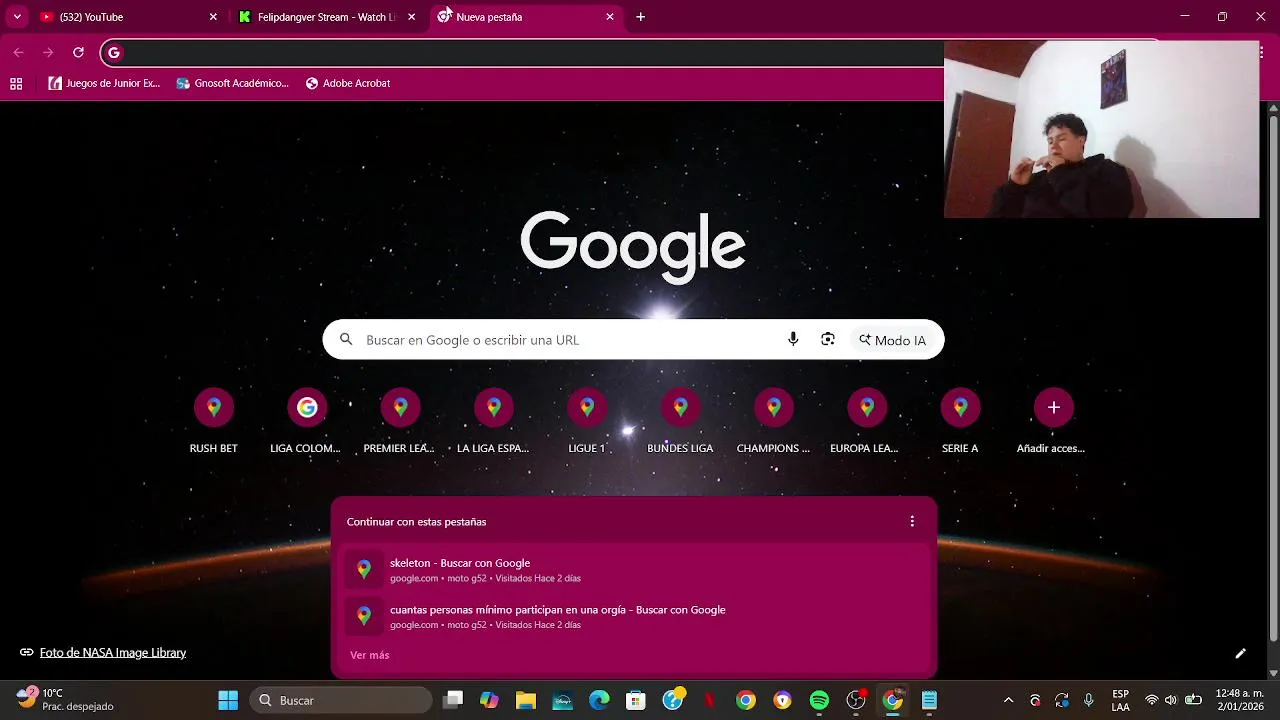Show hidden system tray icons chevron

click(1008, 700)
